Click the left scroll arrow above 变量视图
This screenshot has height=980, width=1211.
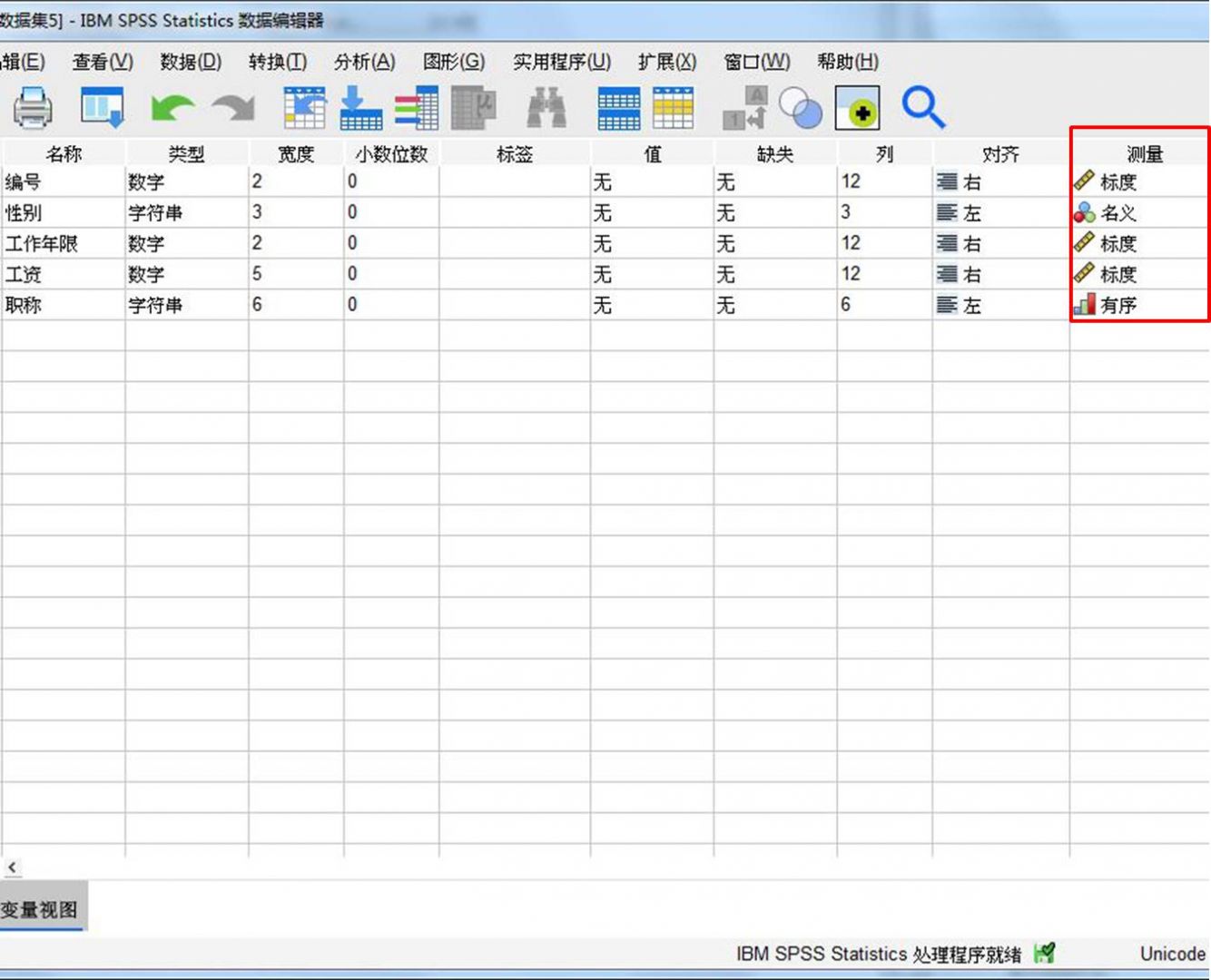pyautogui.click(x=13, y=867)
